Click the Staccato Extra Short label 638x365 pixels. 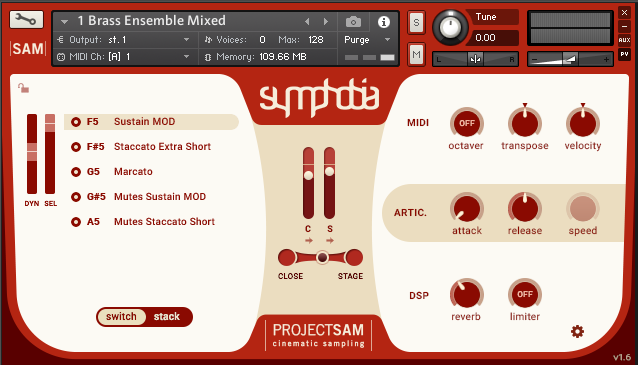[x=162, y=146]
